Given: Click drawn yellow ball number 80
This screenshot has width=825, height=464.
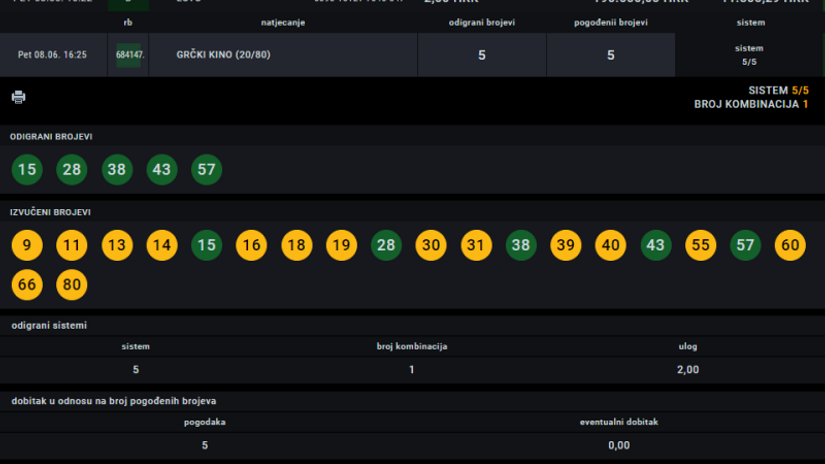Looking at the screenshot, I should (72, 285).
